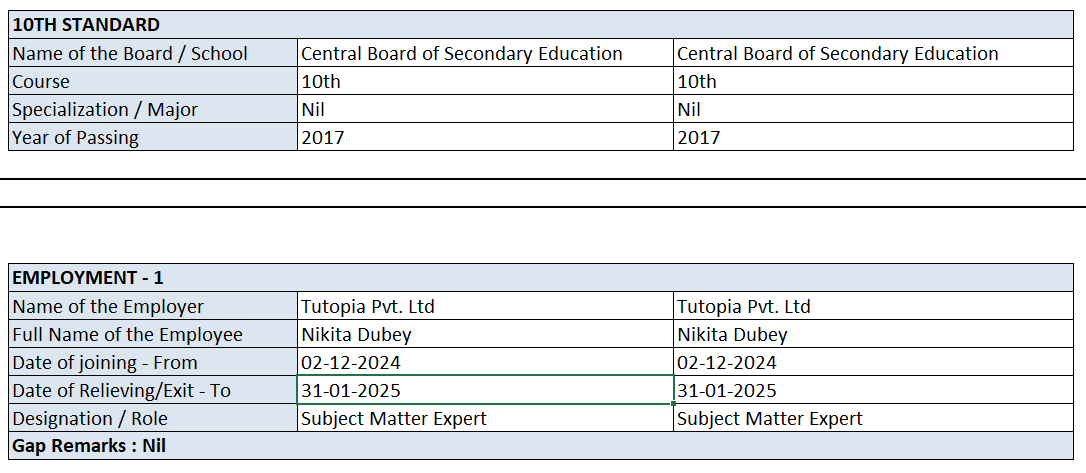Select second Central Board of Secondary Education cell

838,54
